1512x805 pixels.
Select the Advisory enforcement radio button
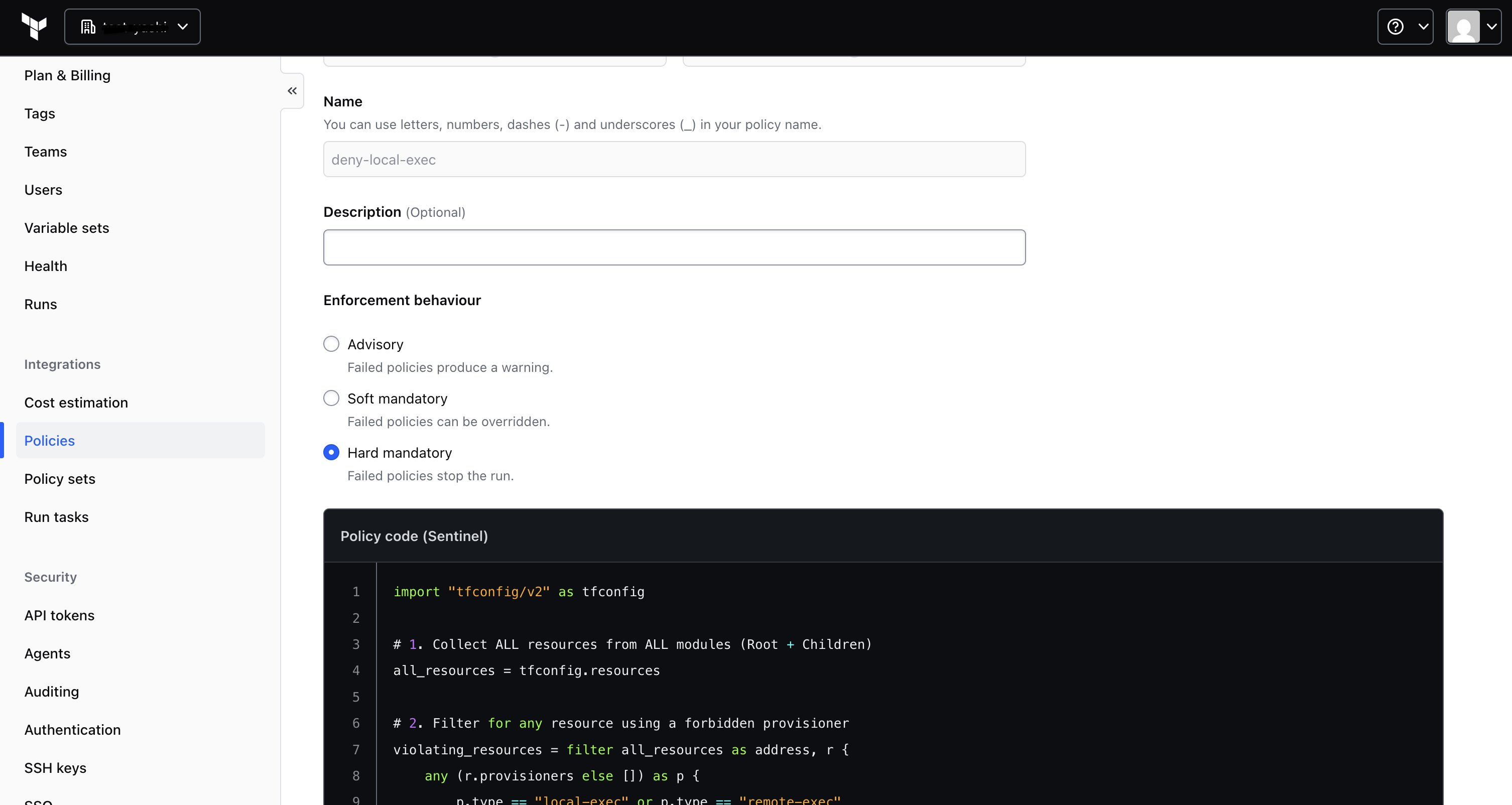point(331,344)
